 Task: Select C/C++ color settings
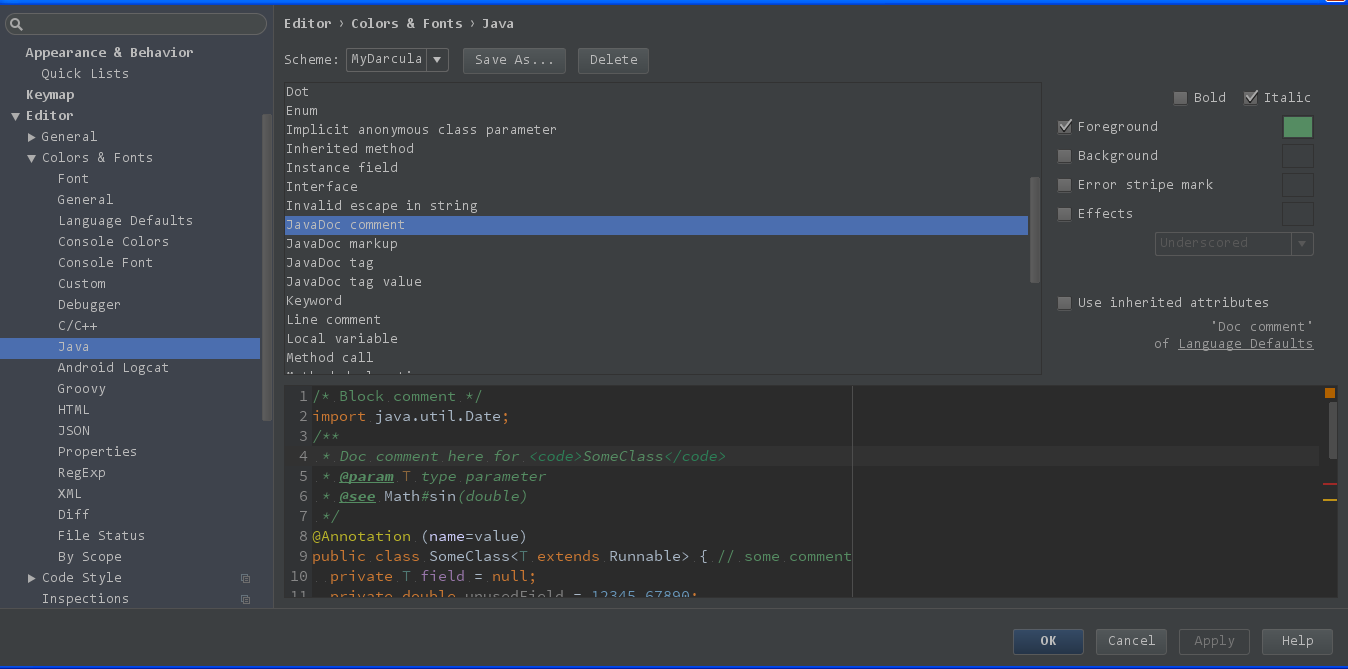pyautogui.click(x=77, y=326)
